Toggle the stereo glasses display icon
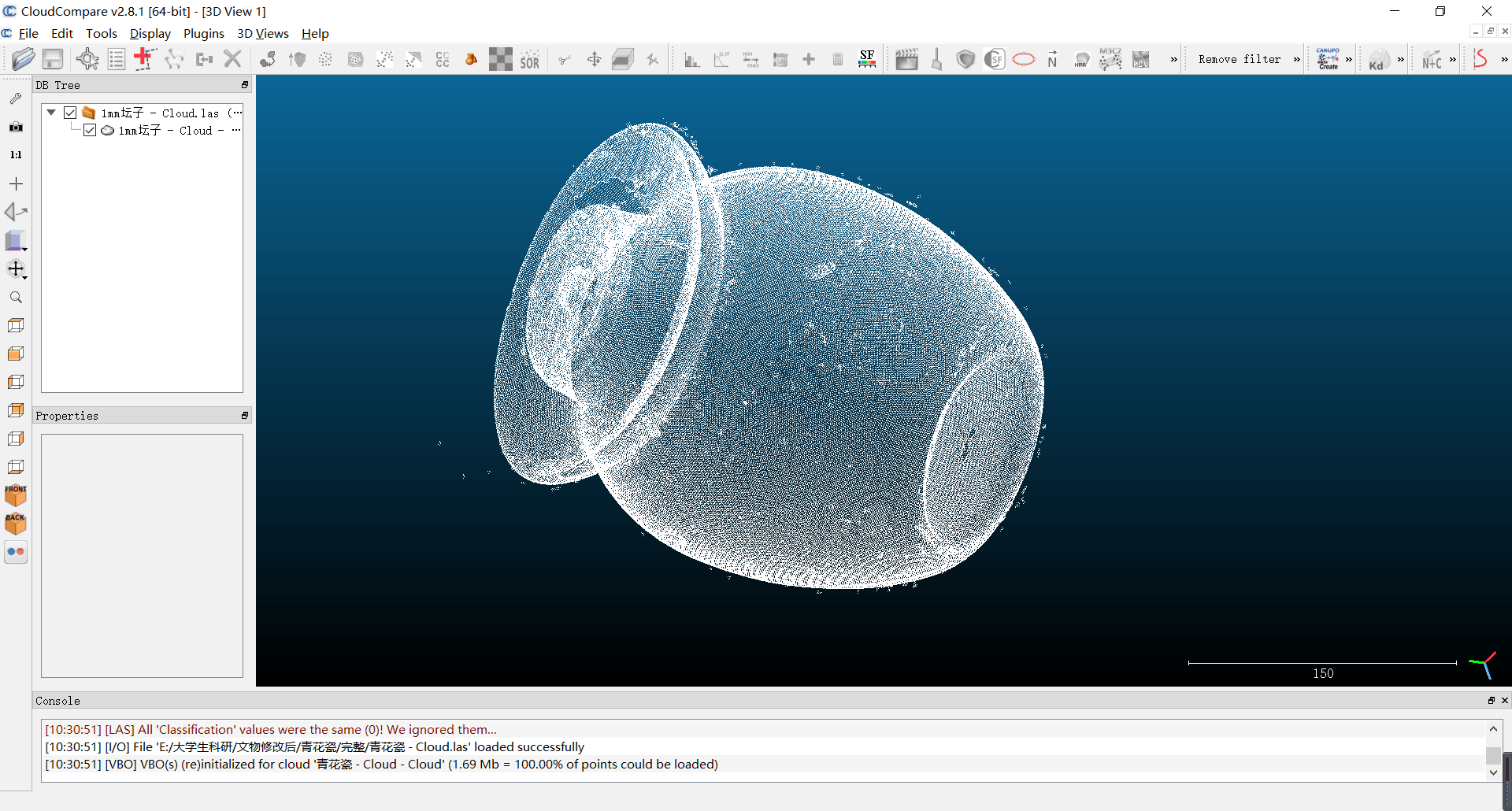This screenshot has height=811, width=1512. tap(16, 552)
